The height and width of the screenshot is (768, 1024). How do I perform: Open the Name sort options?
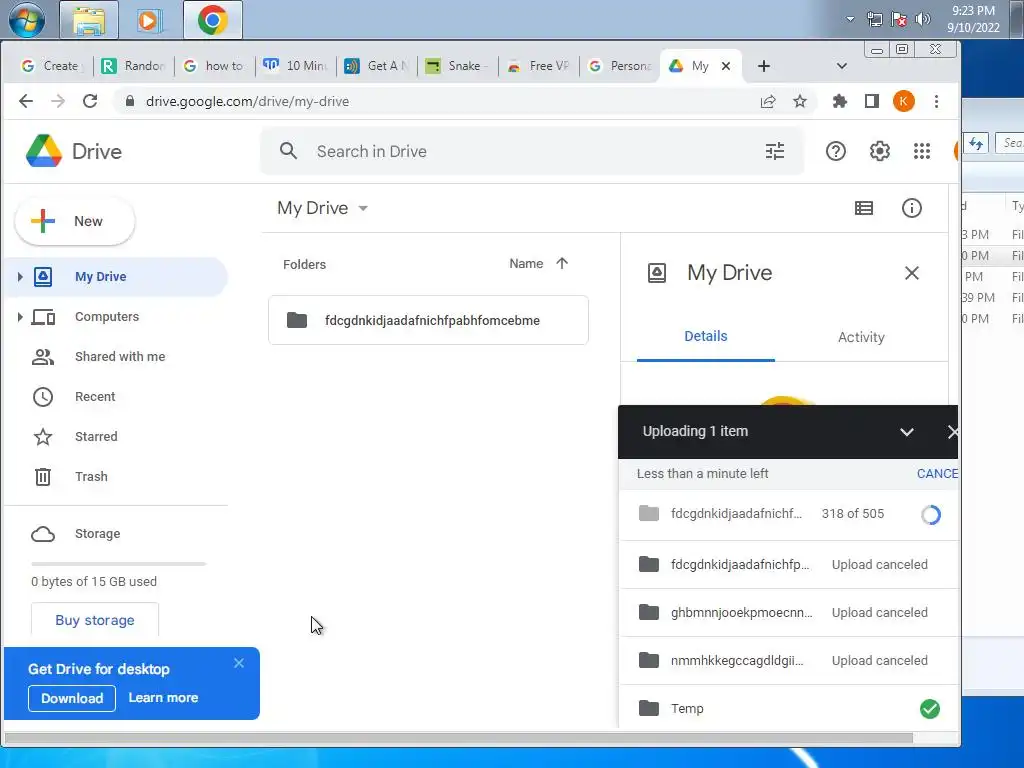coord(526,263)
